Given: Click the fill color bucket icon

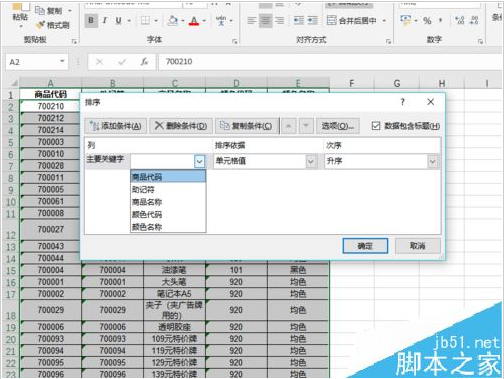Looking at the screenshot, I should 173,21.
